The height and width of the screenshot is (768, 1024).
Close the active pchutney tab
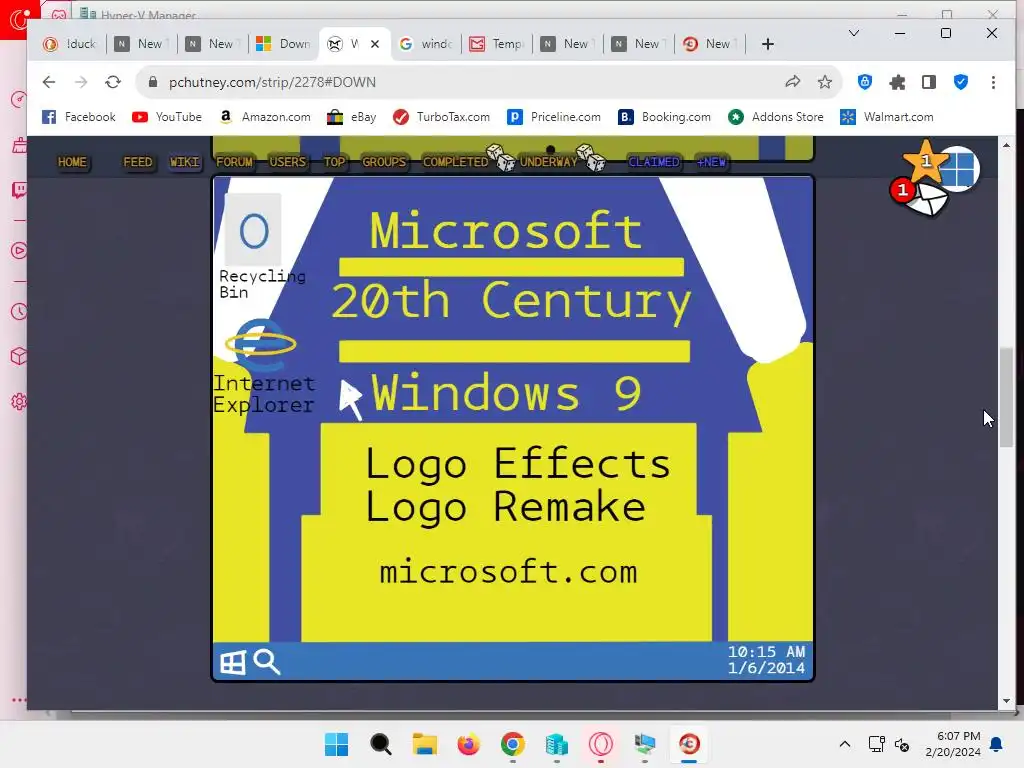pos(375,44)
